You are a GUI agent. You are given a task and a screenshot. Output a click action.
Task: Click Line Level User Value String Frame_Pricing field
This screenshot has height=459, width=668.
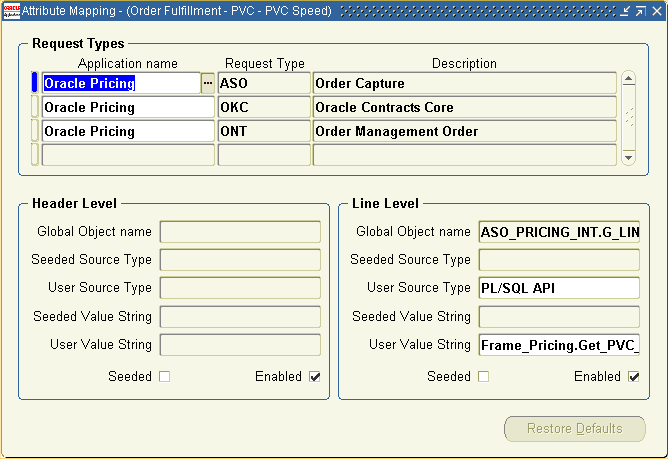559,344
